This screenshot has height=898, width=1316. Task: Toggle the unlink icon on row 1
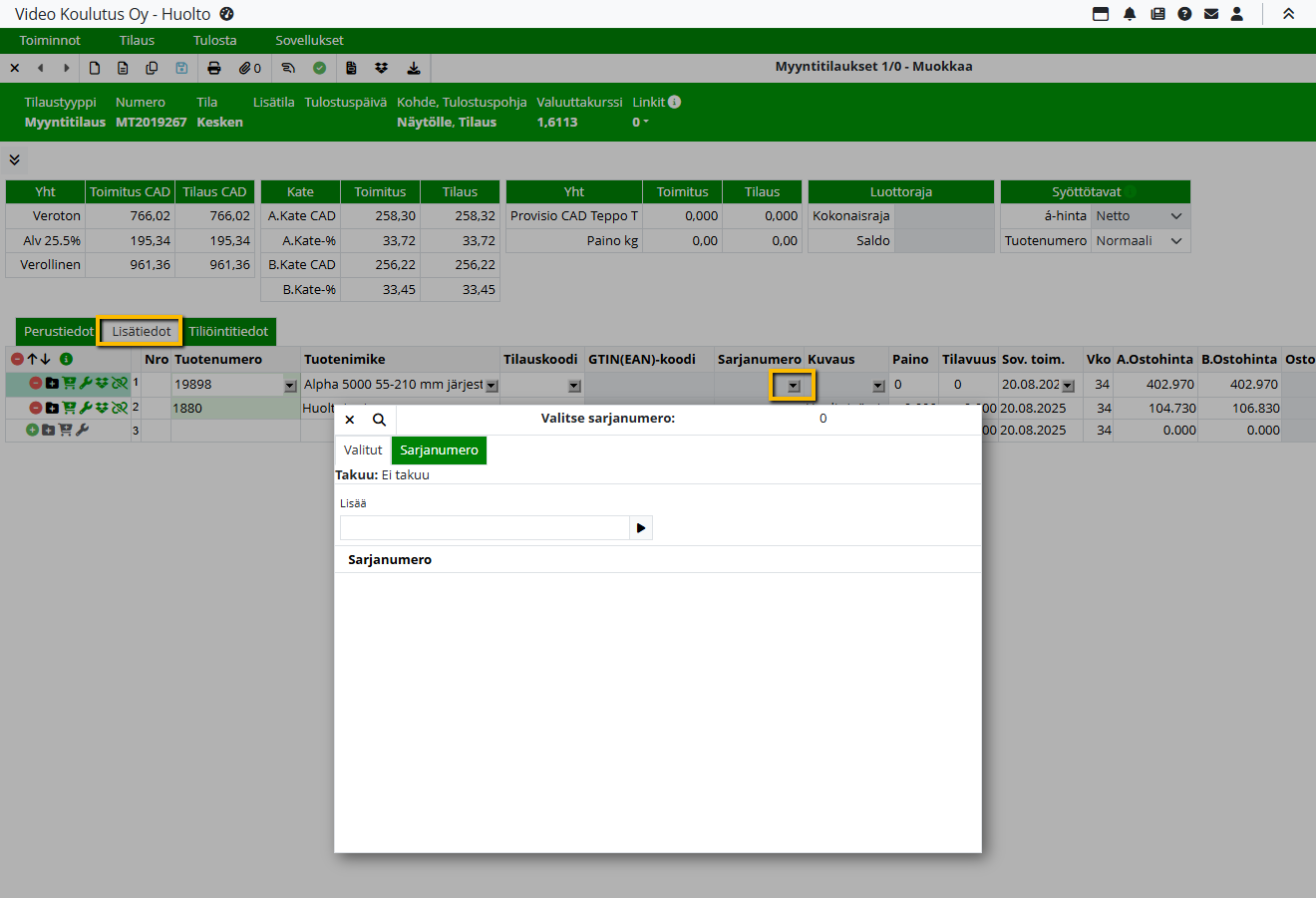click(x=120, y=383)
